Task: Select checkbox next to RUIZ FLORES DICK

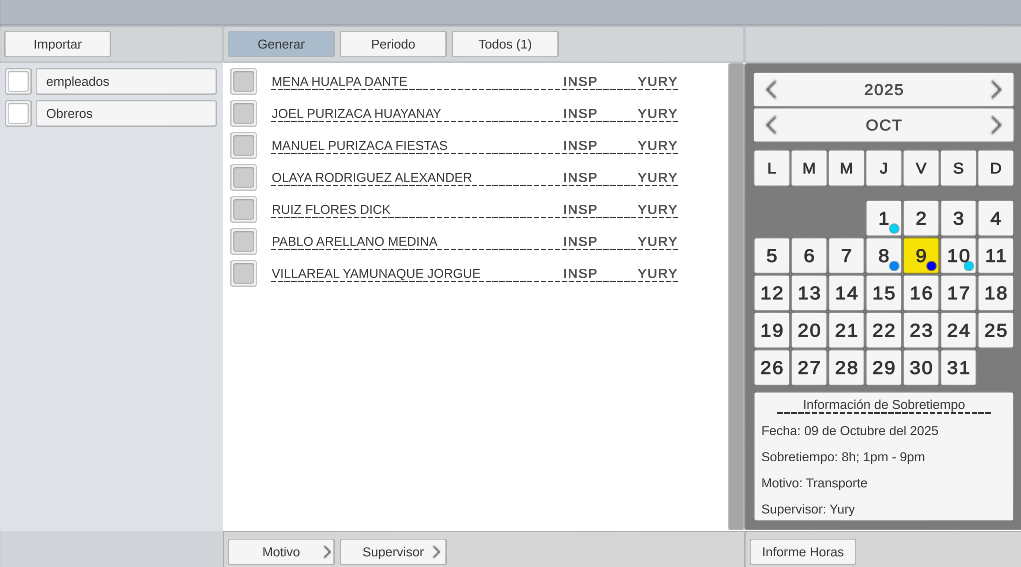Action: (243, 210)
